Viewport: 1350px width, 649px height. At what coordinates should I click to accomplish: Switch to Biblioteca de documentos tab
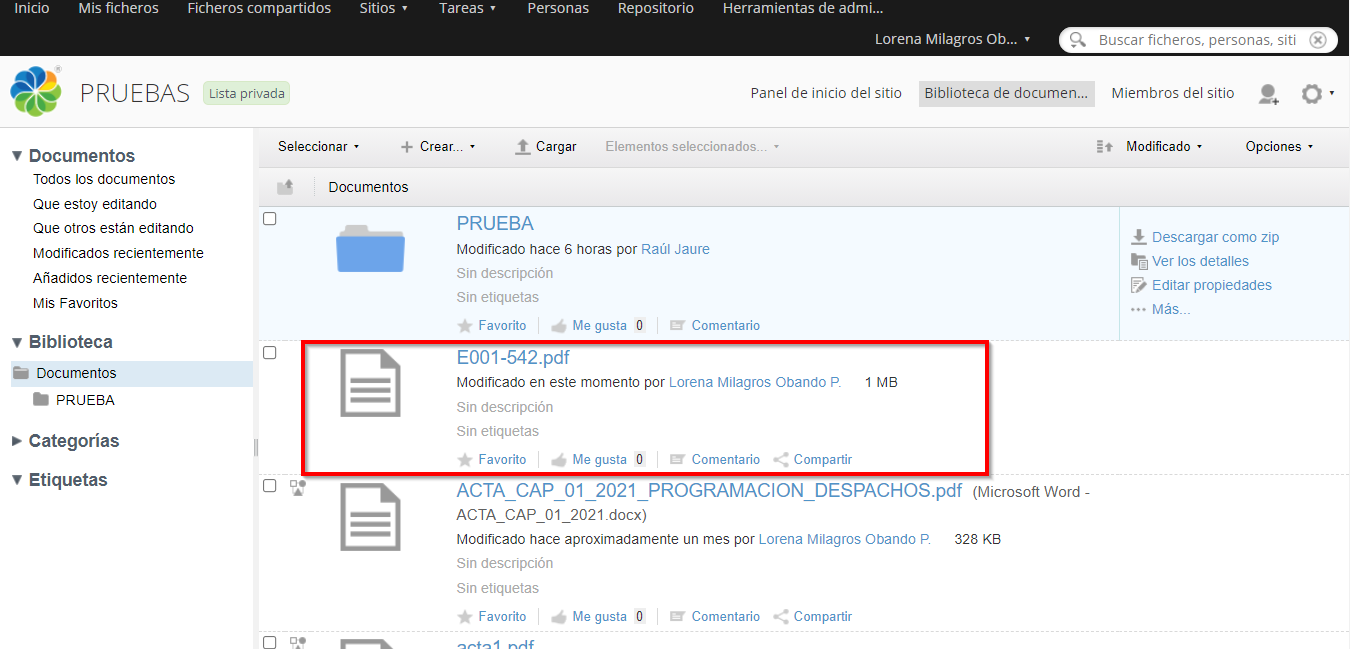[1006, 93]
